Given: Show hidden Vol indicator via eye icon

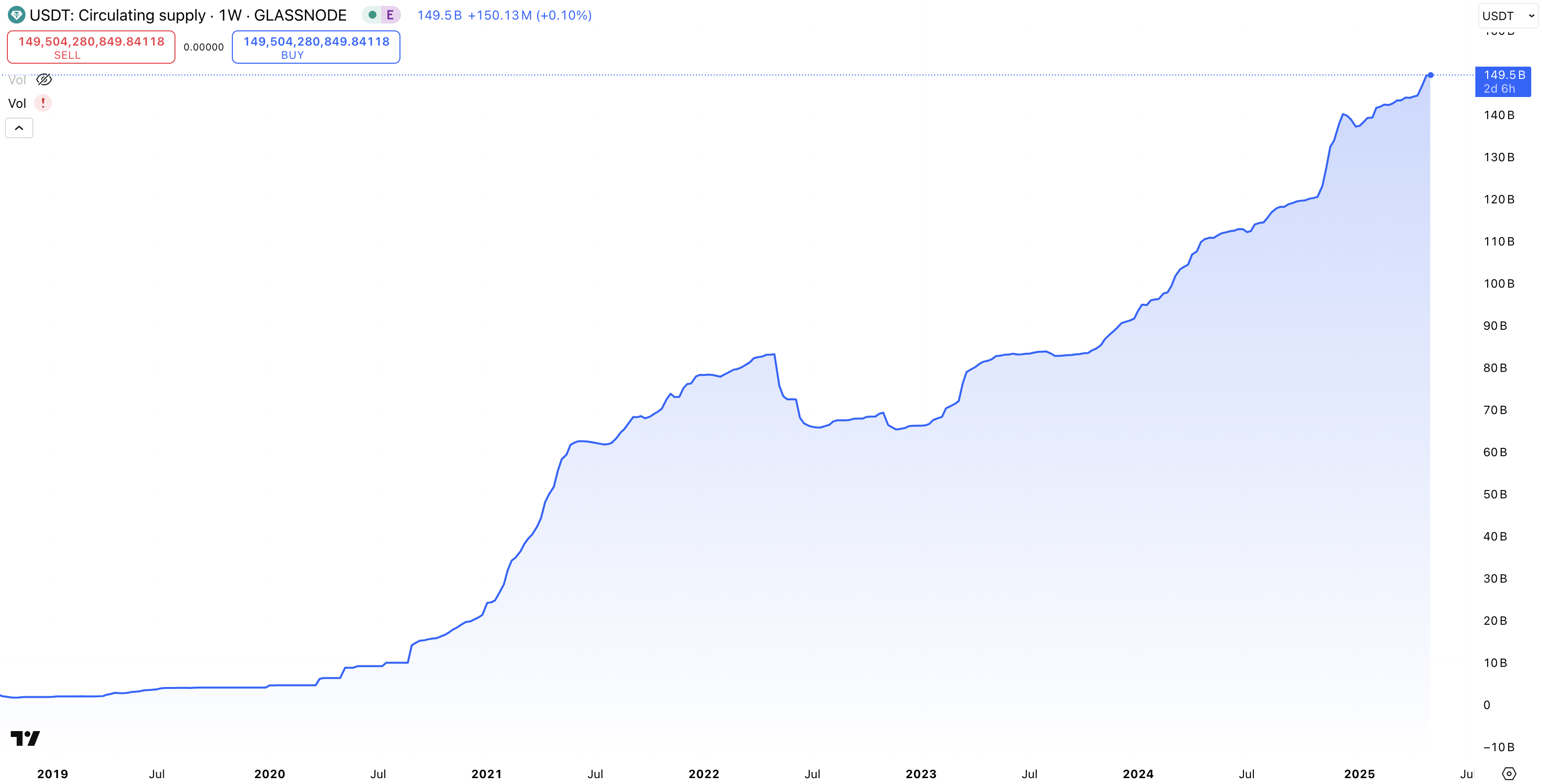Looking at the screenshot, I should (x=44, y=79).
